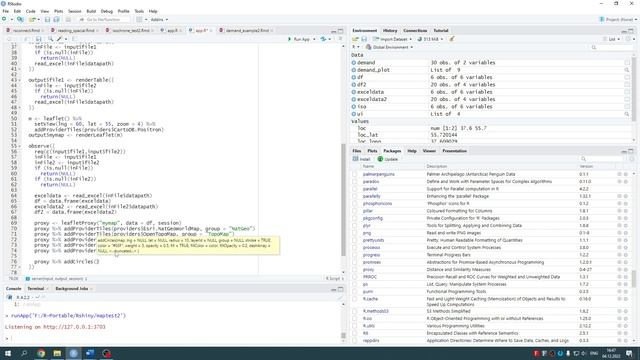This screenshot has width=640, height=360.
Task: Check the processx package checkbox
Action: pyautogui.click(x=355, y=248)
